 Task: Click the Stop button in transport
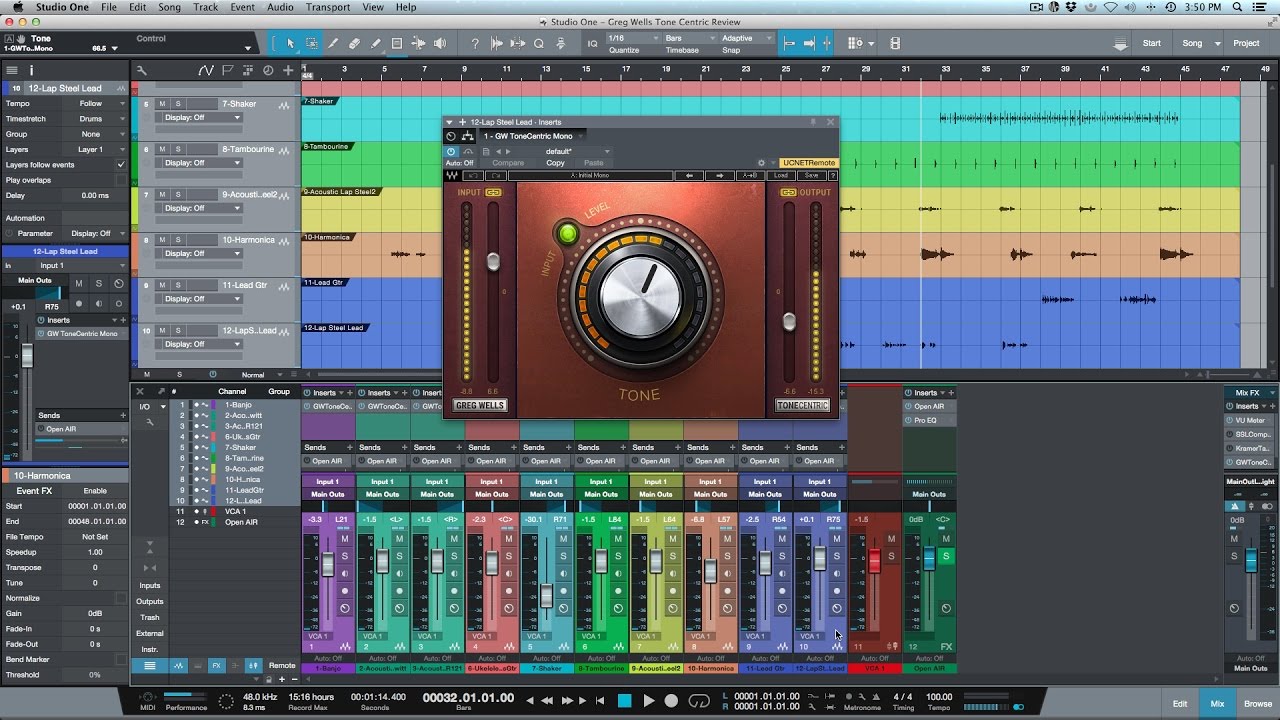[625, 701]
